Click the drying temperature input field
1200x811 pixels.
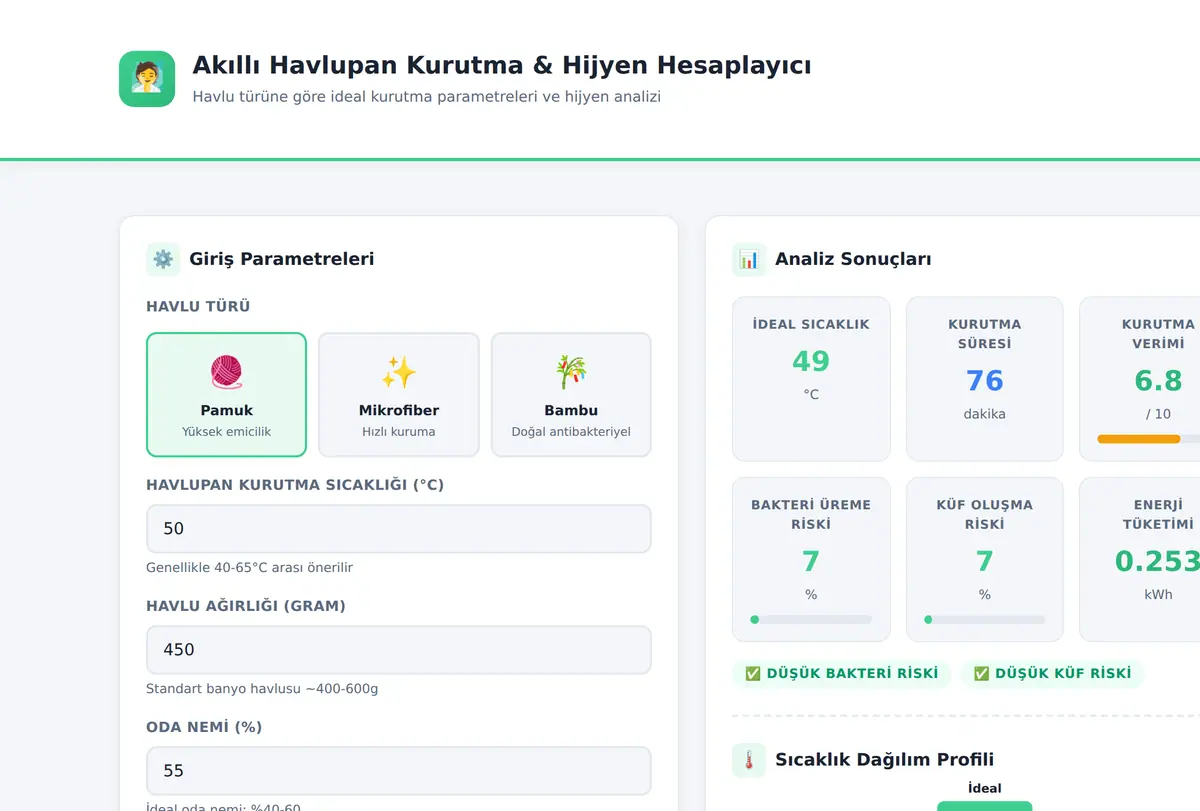(x=399, y=529)
